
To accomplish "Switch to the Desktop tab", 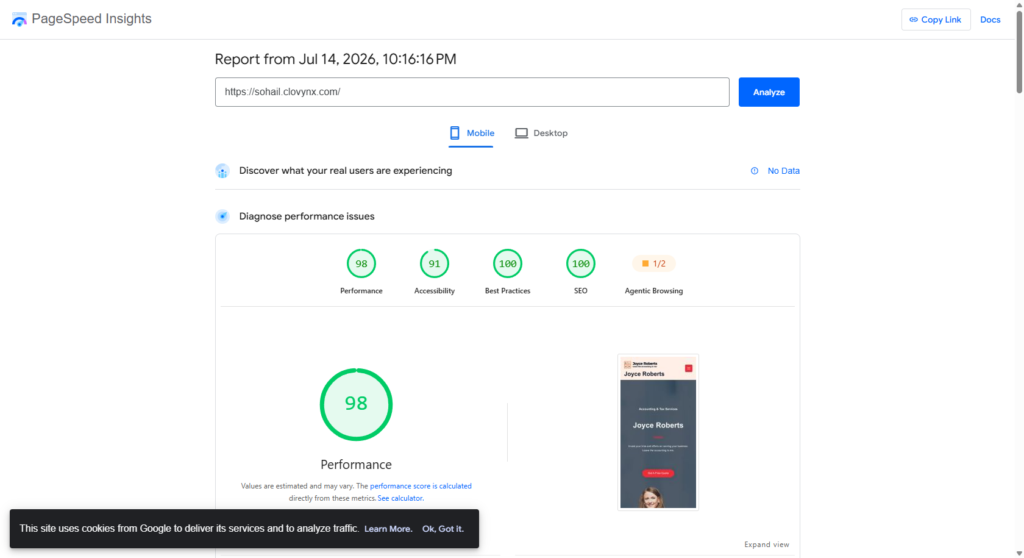I will [541, 133].
